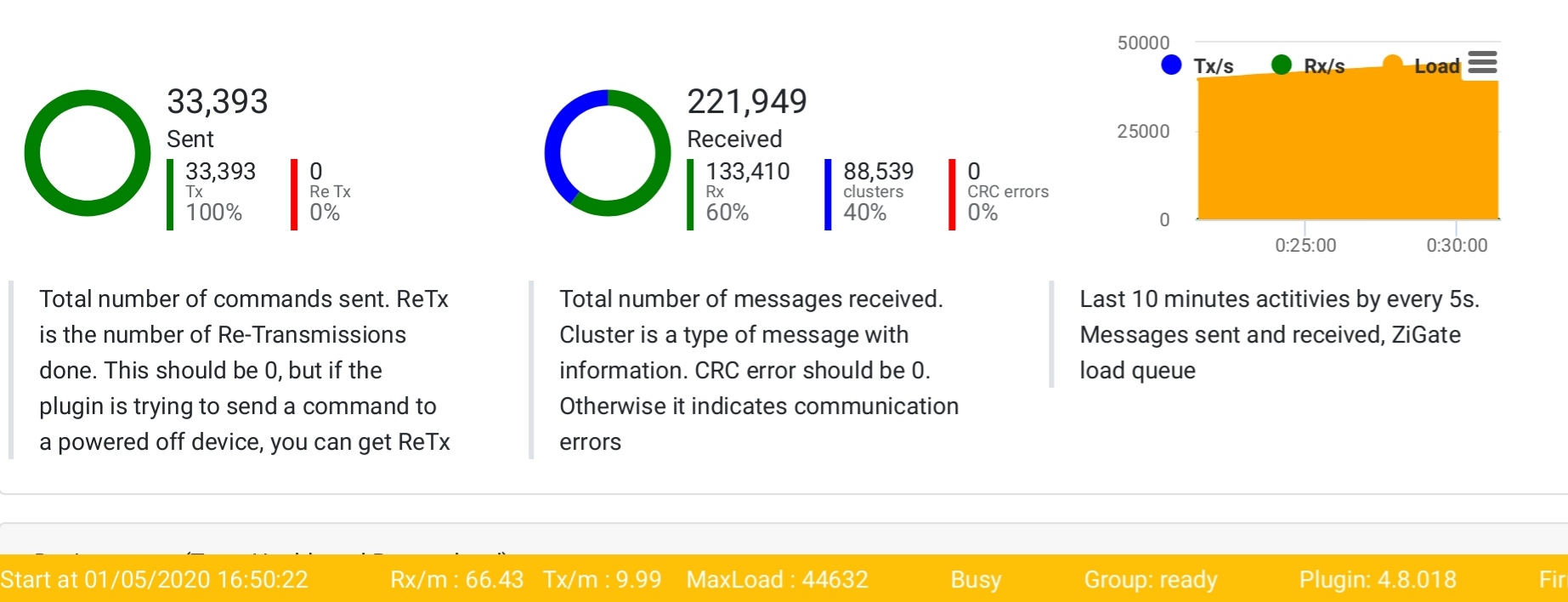Click the Group: ready status text
The width and height of the screenshot is (1568, 602).
pos(1151,580)
